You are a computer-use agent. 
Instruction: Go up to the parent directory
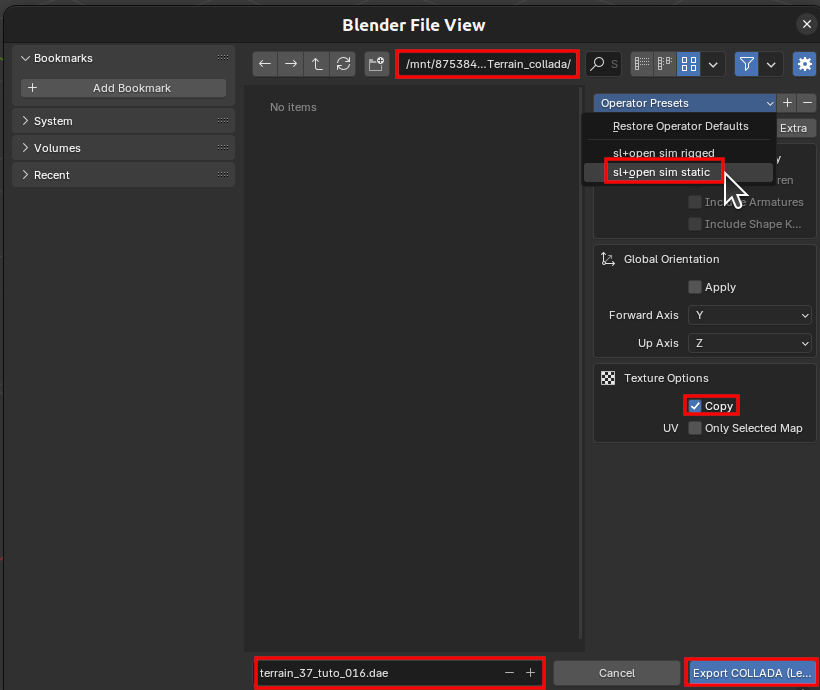coord(317,64)
